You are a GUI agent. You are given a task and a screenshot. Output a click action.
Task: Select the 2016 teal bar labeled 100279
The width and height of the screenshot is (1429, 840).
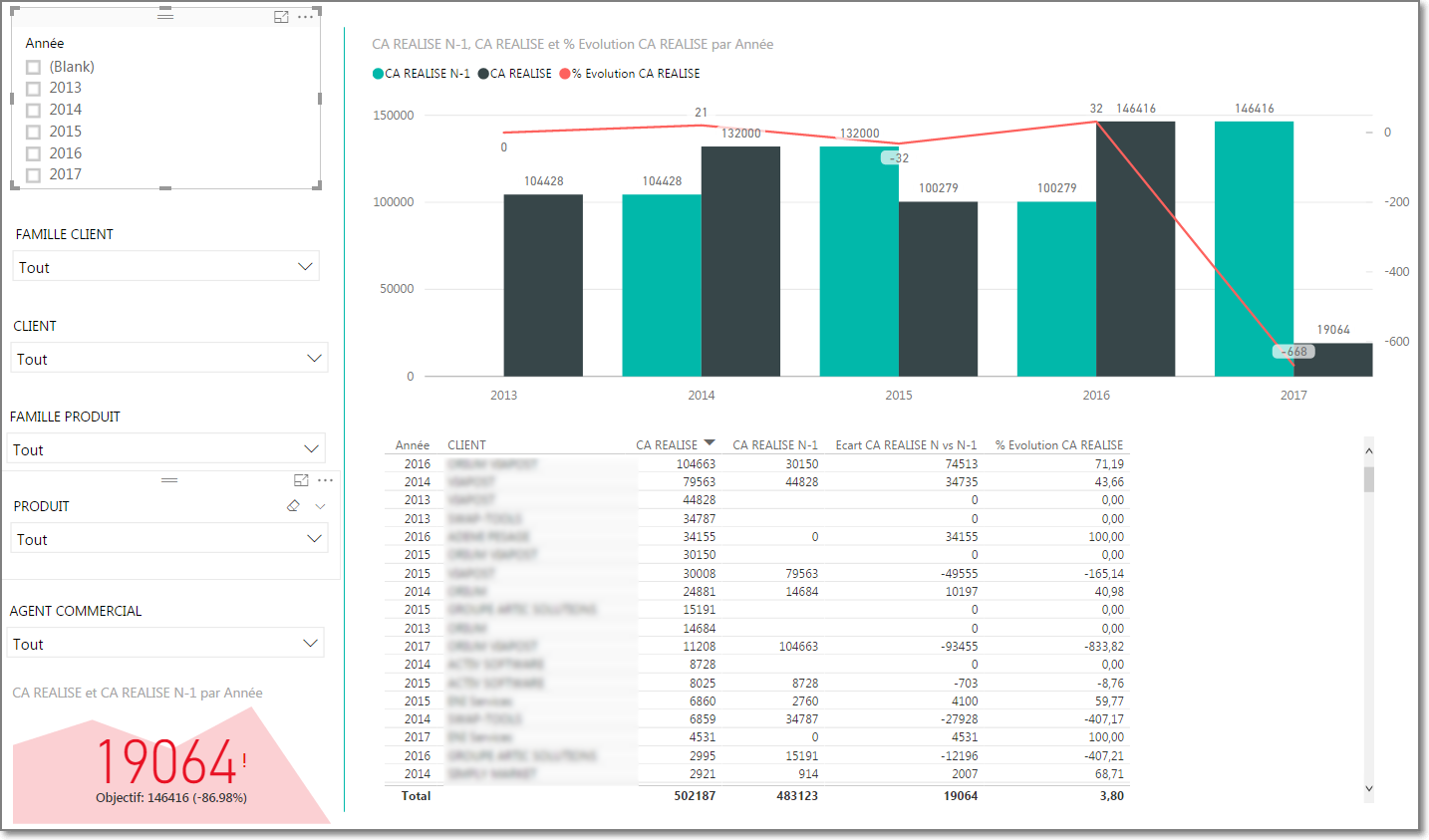coord(1056,289)
